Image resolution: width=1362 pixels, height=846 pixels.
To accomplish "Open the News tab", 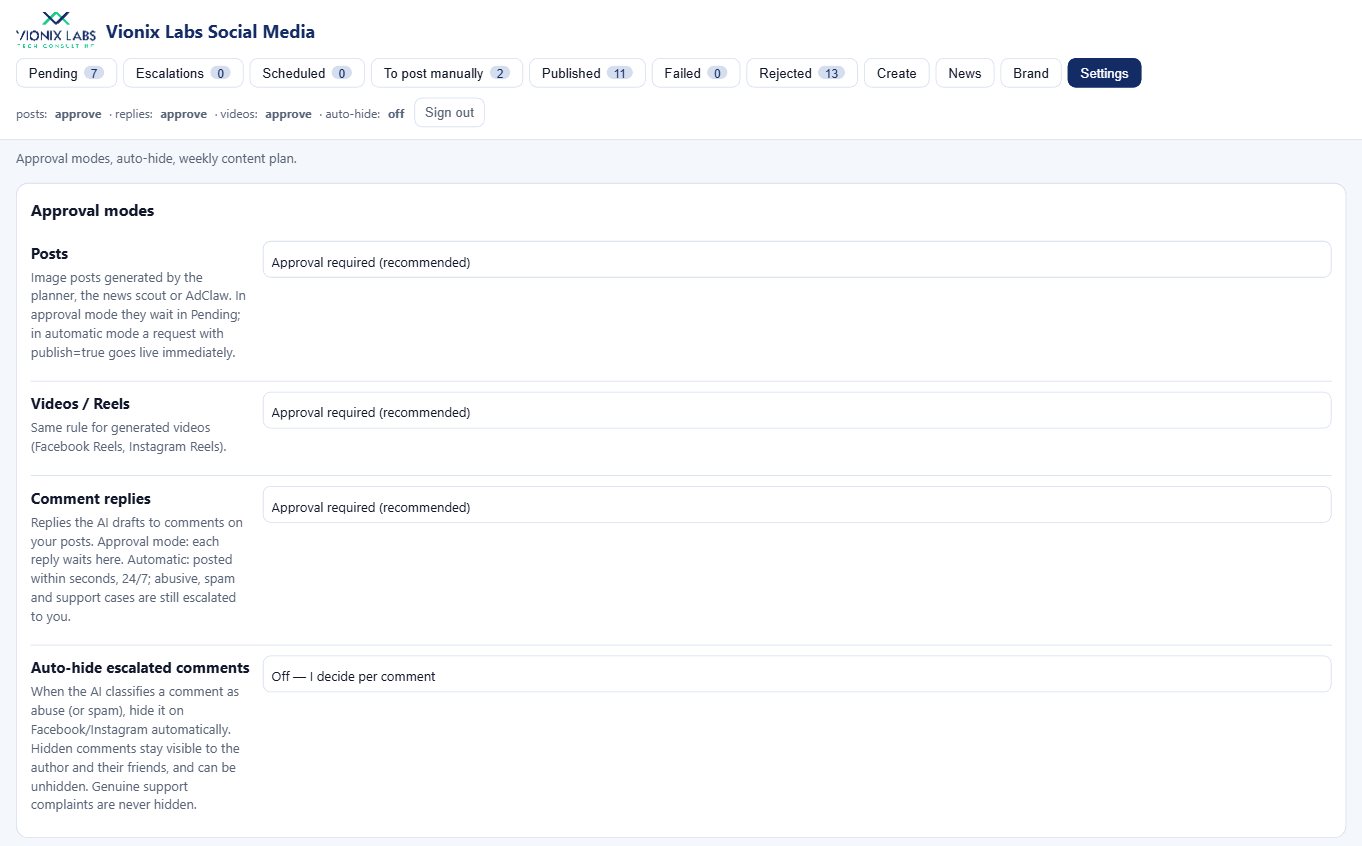I will click(x=965, y=73).
